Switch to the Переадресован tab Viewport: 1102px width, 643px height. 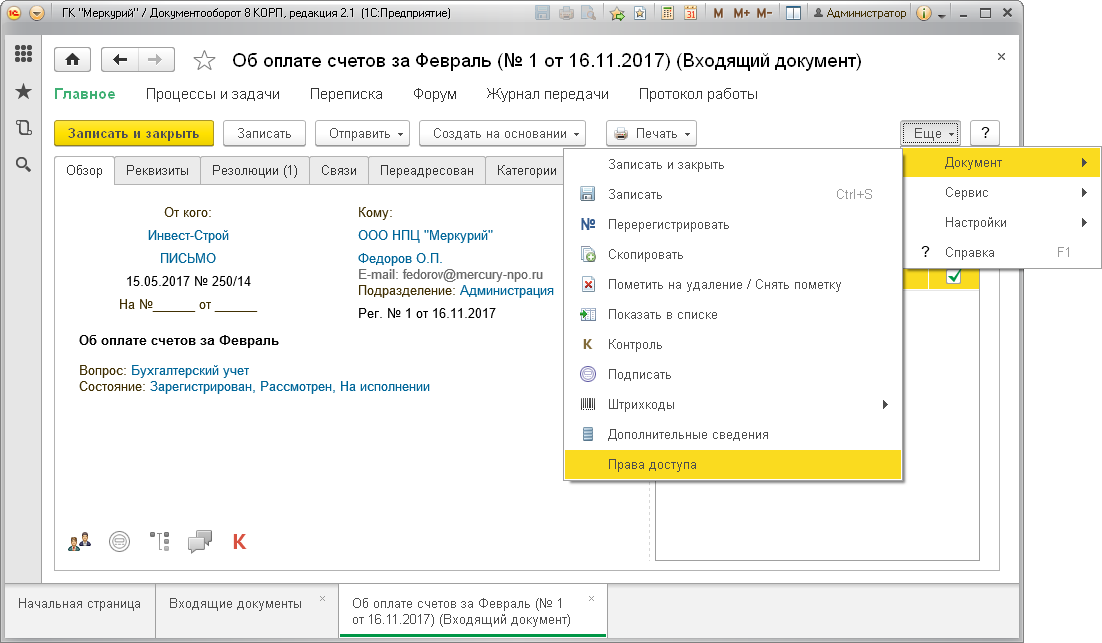(427, 170)
